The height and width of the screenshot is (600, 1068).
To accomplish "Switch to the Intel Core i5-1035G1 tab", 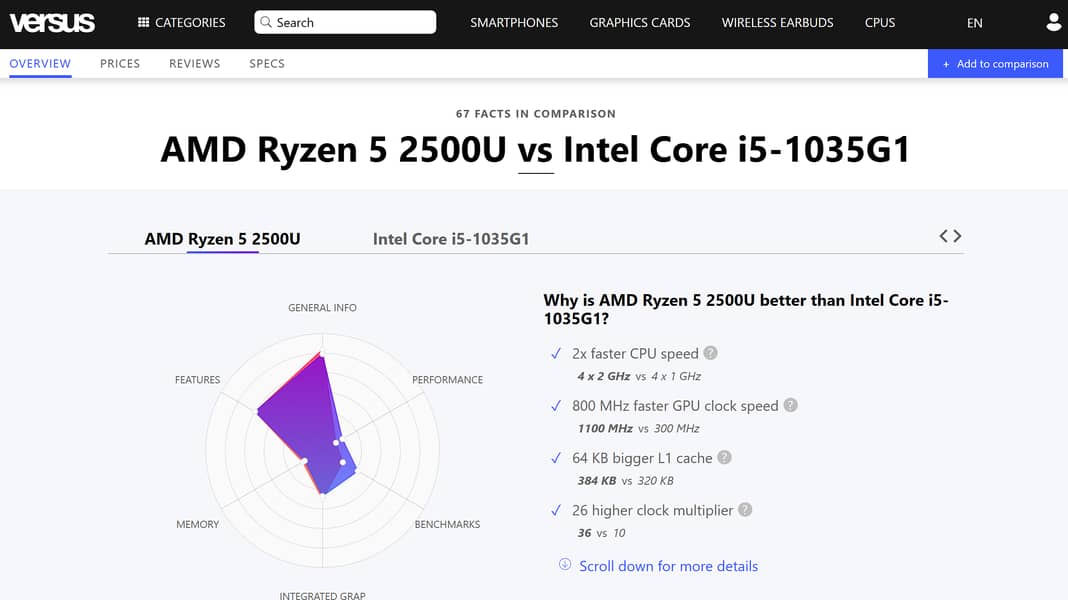I will pyautogui.click(x=451, y=239).
